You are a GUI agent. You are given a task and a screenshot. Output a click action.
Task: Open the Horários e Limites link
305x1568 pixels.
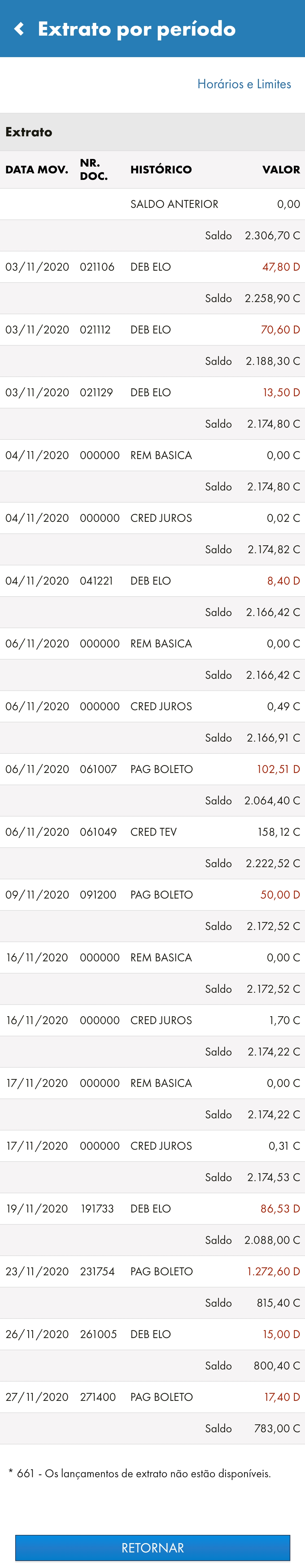(244, 84)
